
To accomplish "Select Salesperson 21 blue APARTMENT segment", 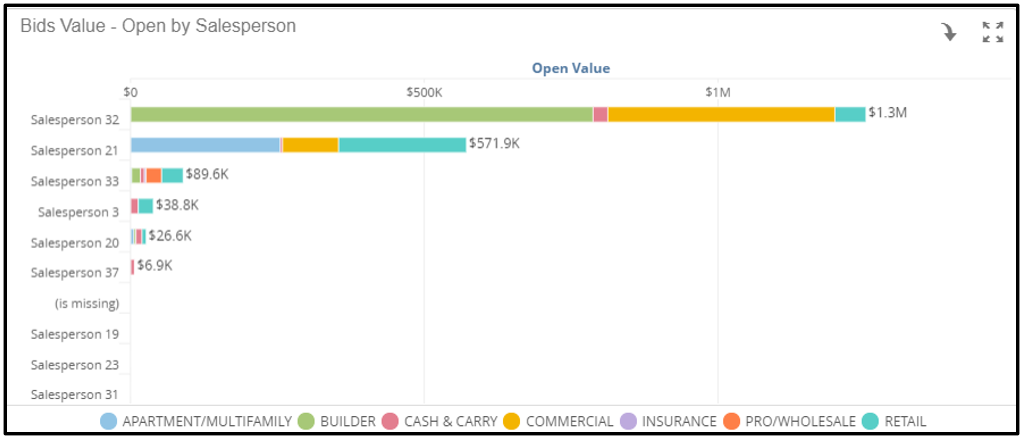I will pyautogui.click(x=206, y=145).
